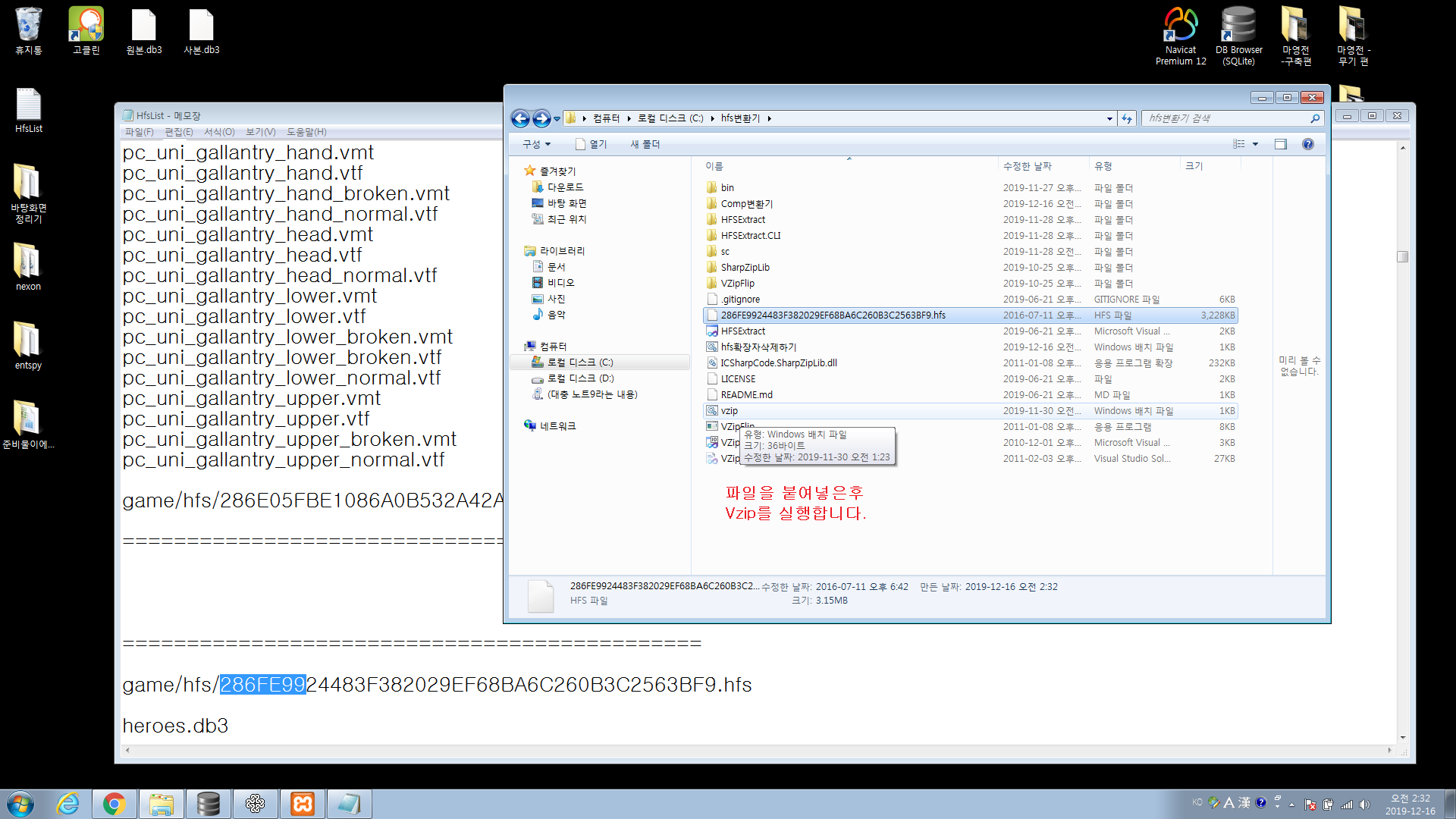Viewport: 1456px width, 819px height.
Task: Open File Explorer taskbar button
Action: [x=162, y=804]
